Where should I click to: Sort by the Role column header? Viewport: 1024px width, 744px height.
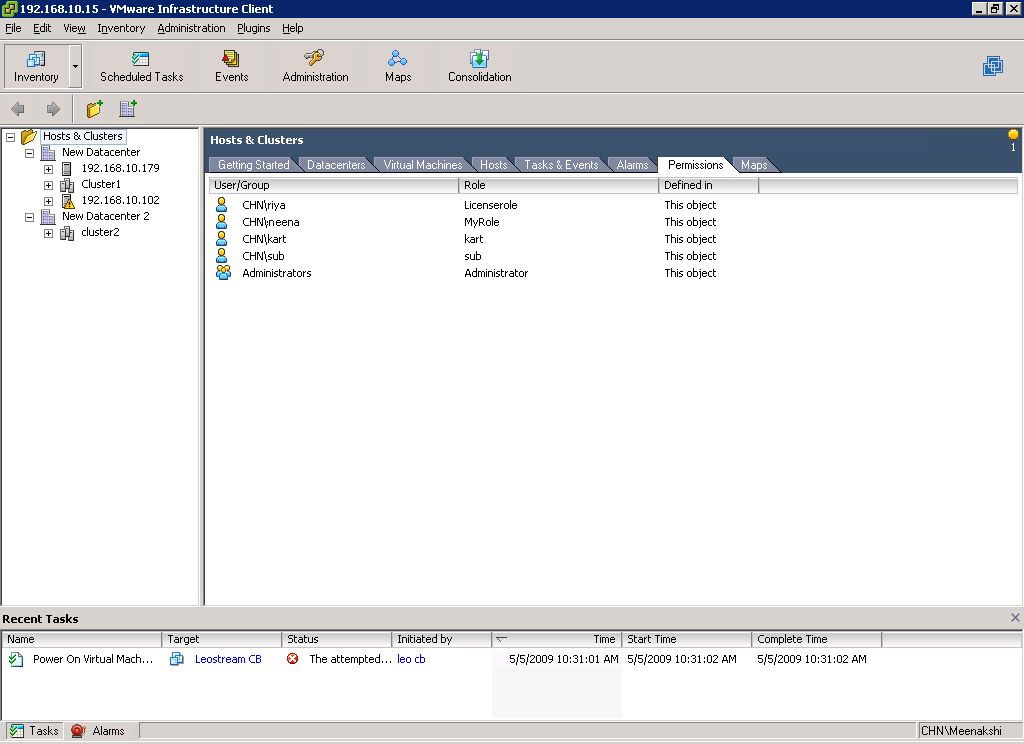point(558,185)
